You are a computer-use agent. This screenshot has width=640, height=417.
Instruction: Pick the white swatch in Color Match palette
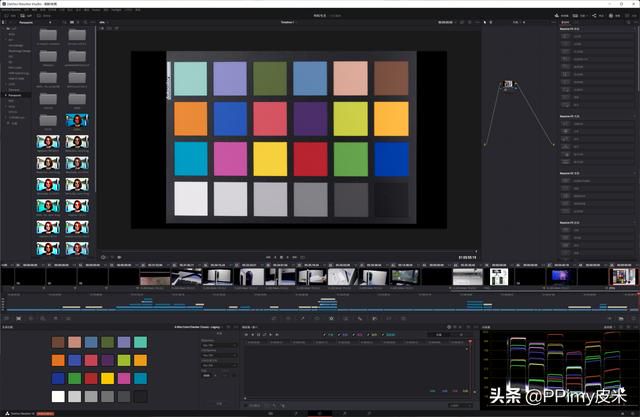pos(58,396)
